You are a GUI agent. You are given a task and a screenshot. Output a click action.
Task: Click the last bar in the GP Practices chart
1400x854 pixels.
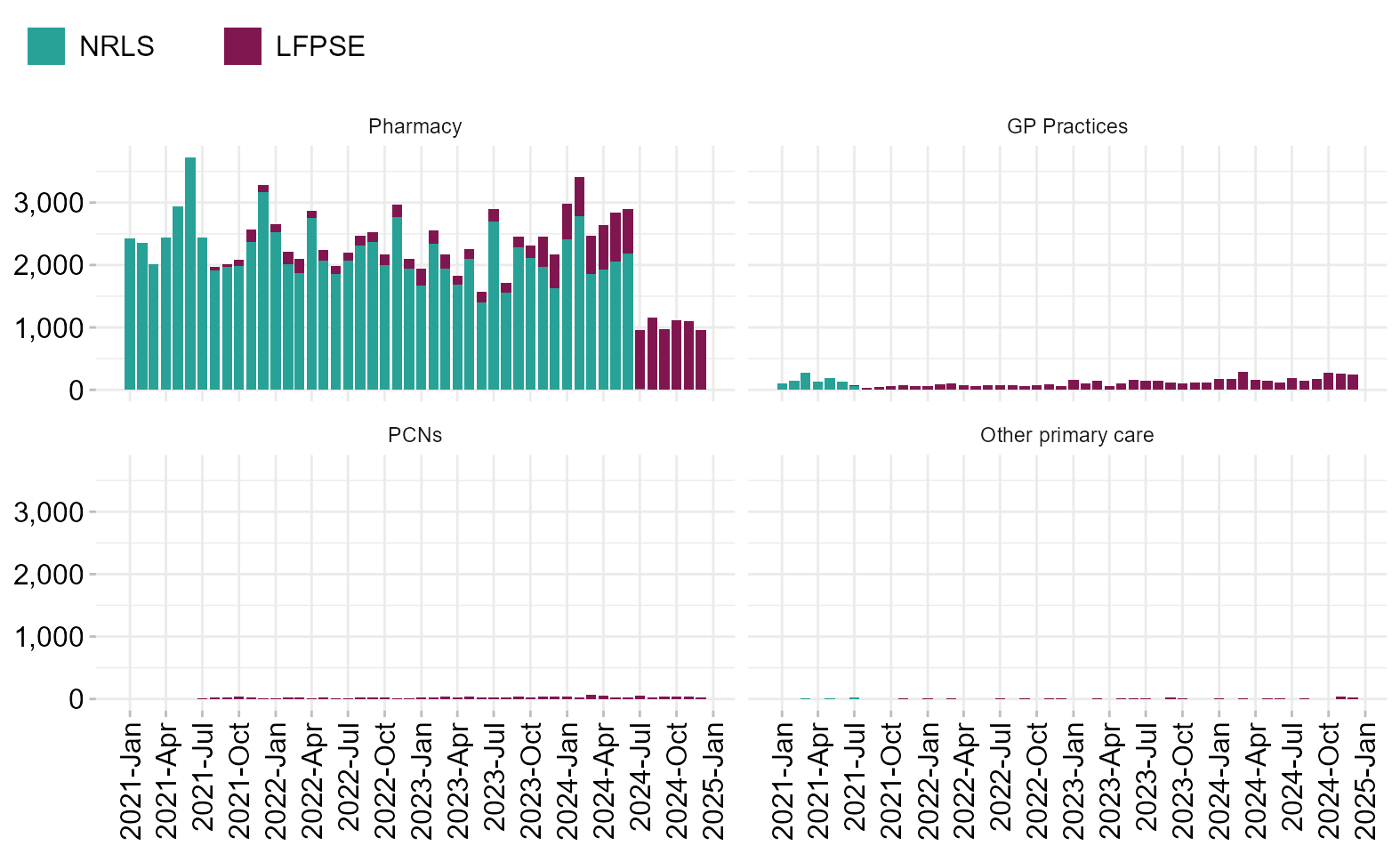tap(1353, 382)
